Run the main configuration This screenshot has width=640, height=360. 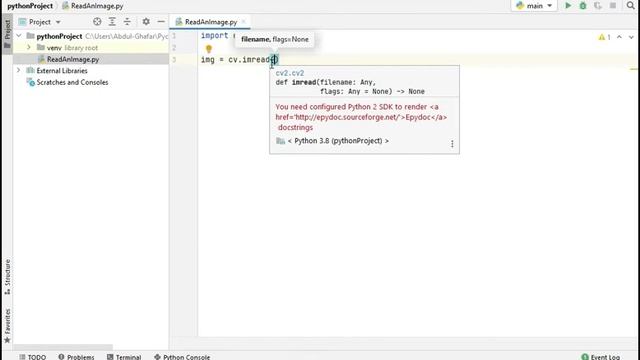coord(568,6)
